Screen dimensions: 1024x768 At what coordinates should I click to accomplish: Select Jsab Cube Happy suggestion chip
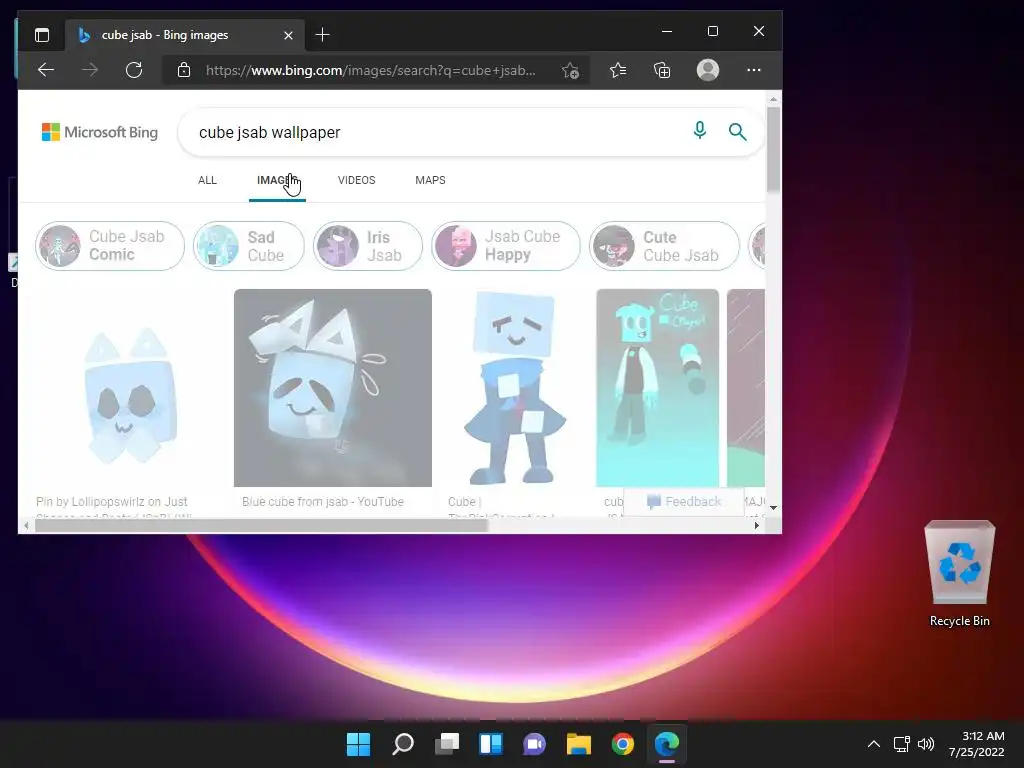505,246
